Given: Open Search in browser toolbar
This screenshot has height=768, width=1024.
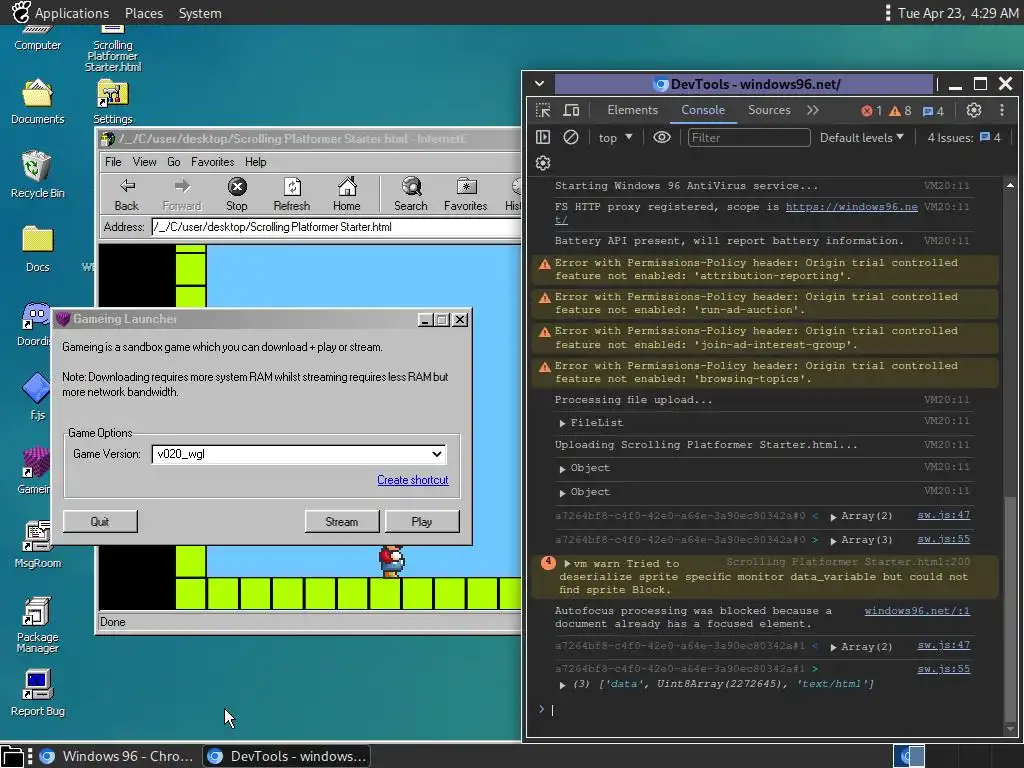Looking at the screenshot, I should click(x=411, y=194).
